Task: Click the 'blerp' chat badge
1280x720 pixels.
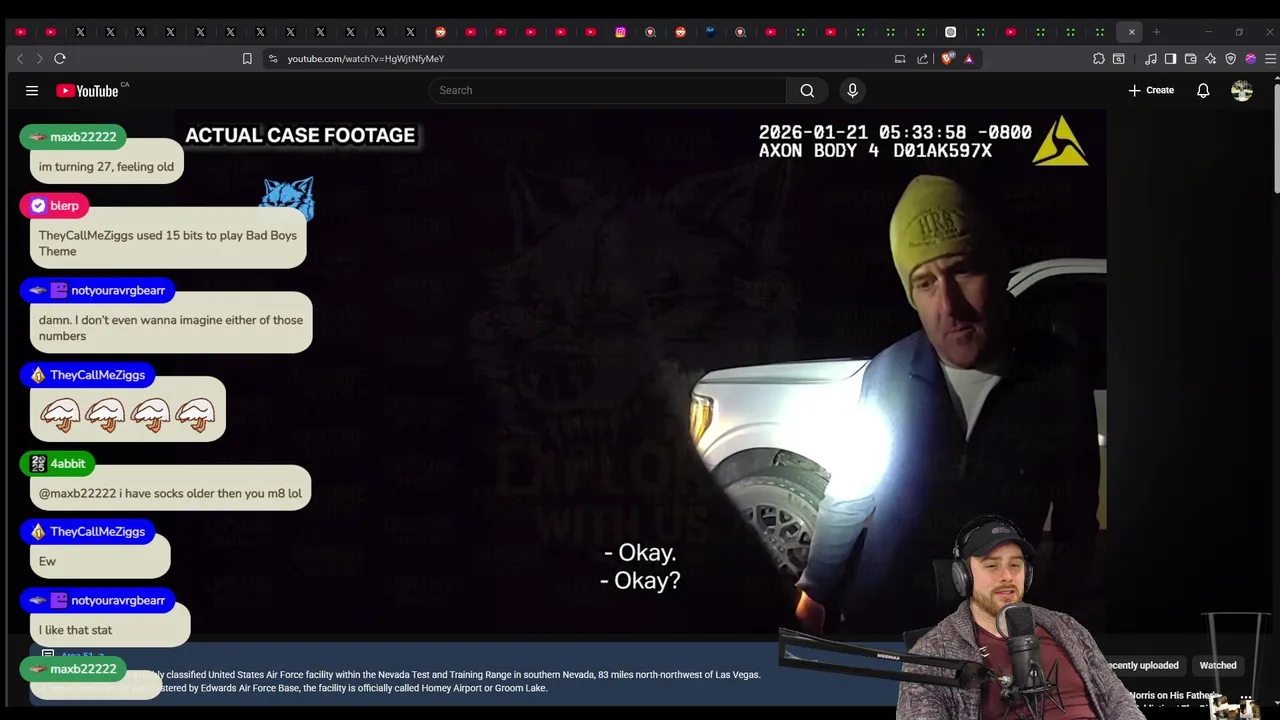Action: [x=55, y=206]
